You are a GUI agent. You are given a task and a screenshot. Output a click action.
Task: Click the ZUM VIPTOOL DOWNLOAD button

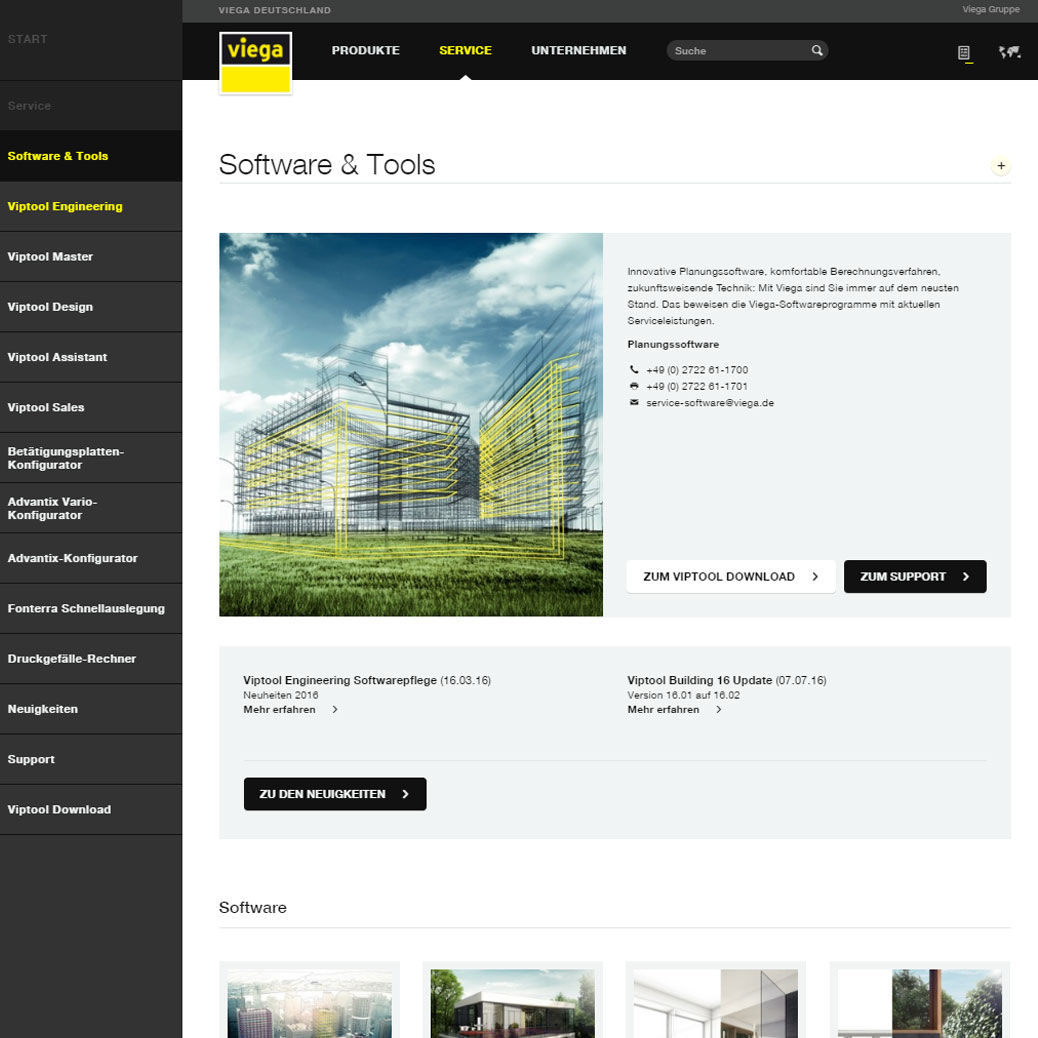coord(731,577)
